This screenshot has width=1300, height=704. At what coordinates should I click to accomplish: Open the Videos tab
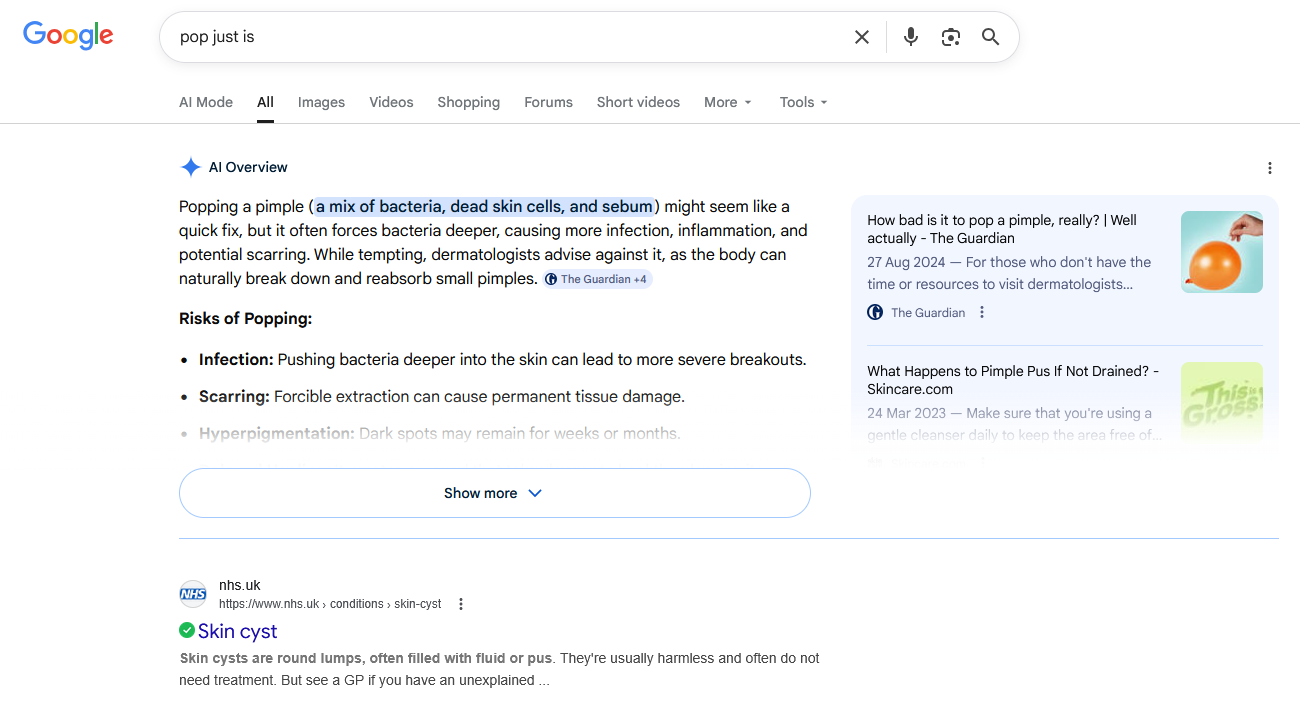click(391, 102)
